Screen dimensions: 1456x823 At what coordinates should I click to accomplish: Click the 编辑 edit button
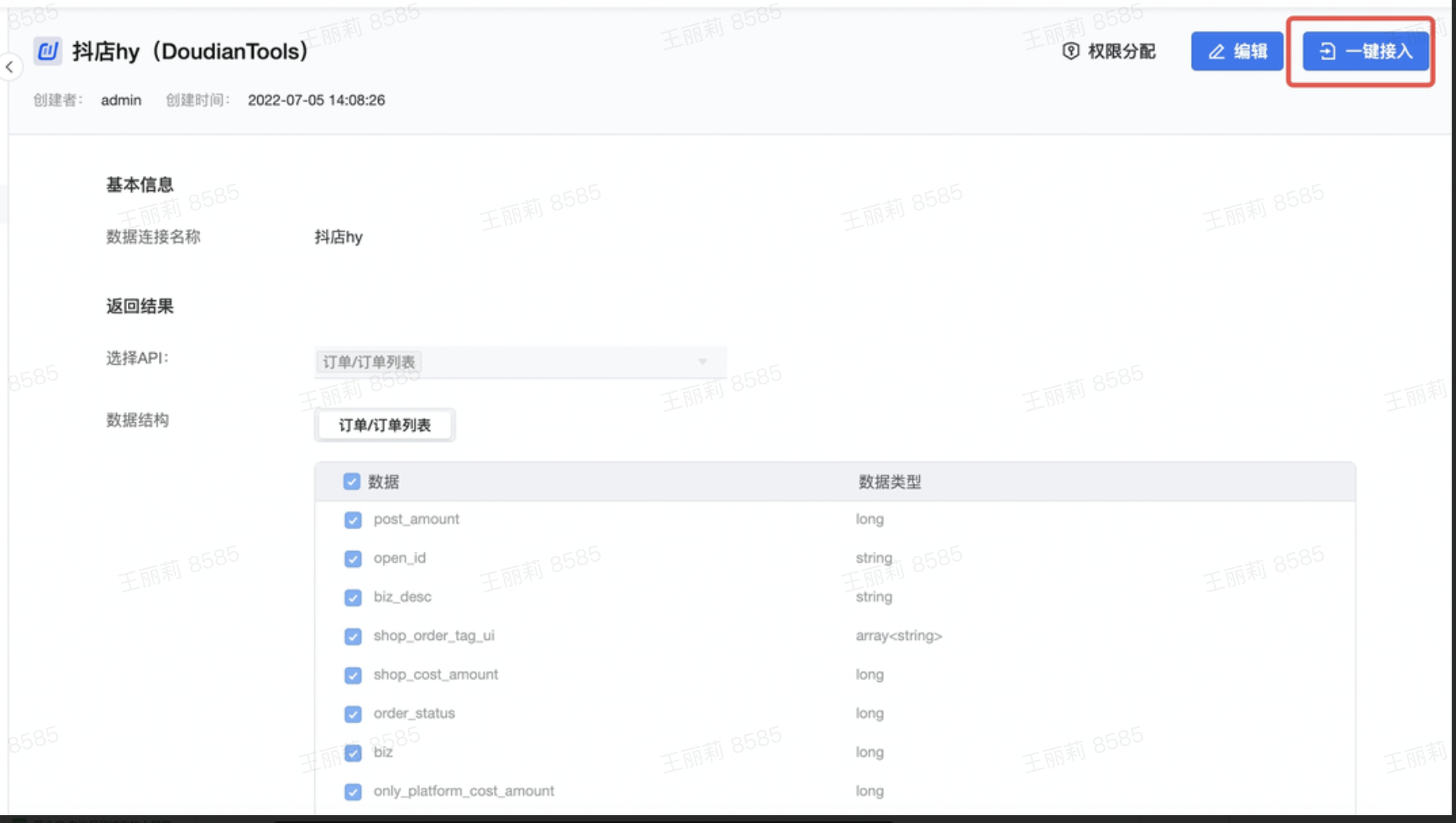[x=1237, y=51]
